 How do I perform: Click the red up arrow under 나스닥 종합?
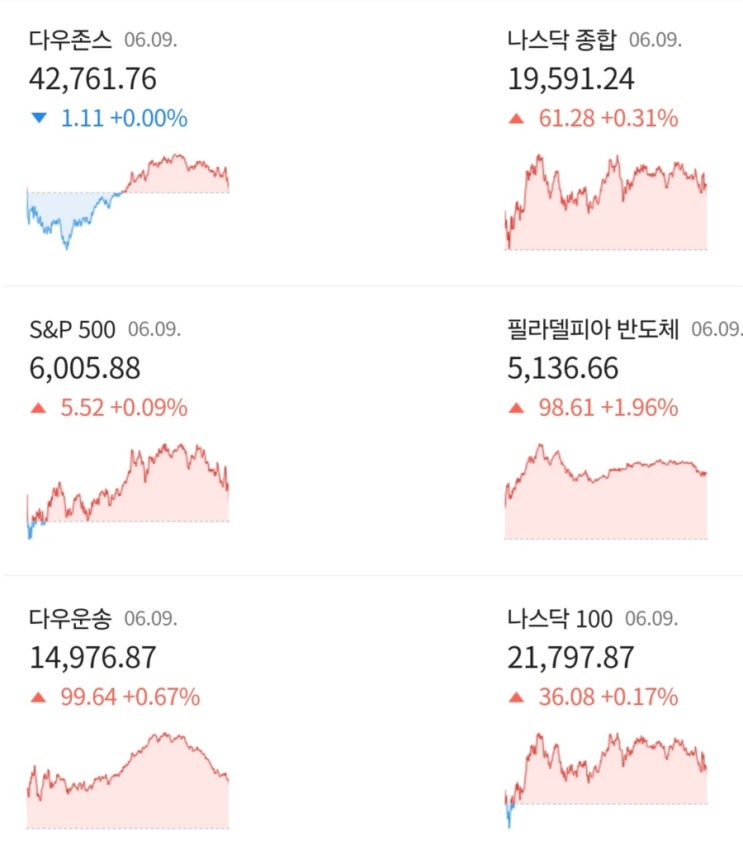point(516,119)
